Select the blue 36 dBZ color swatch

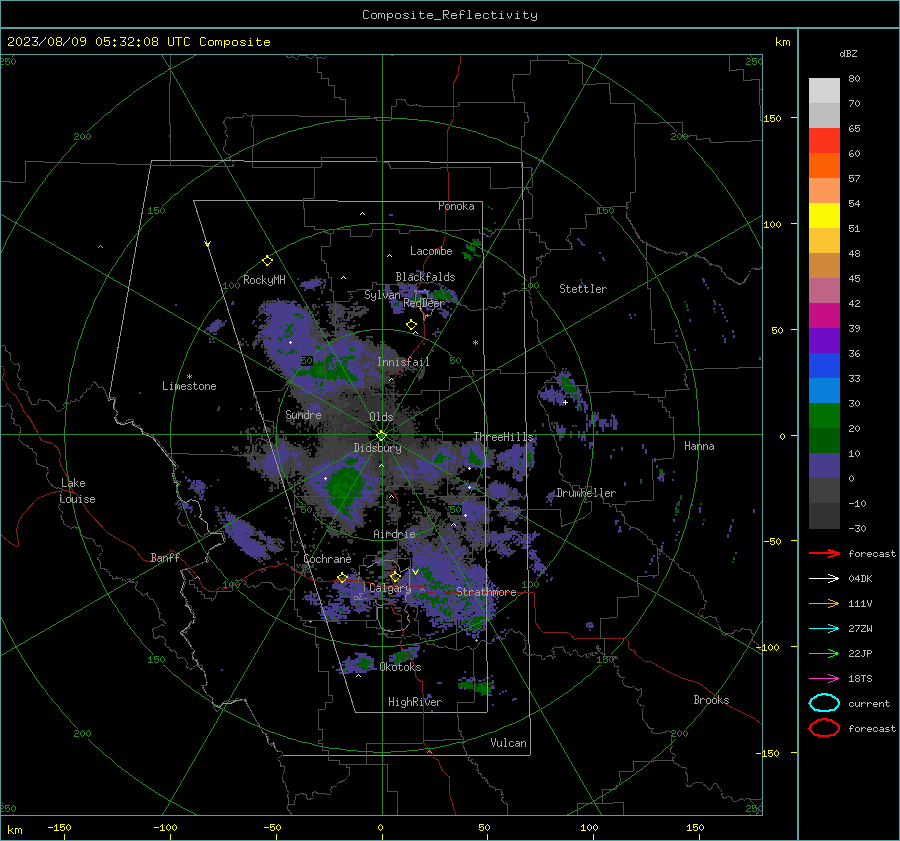(824, 365)
